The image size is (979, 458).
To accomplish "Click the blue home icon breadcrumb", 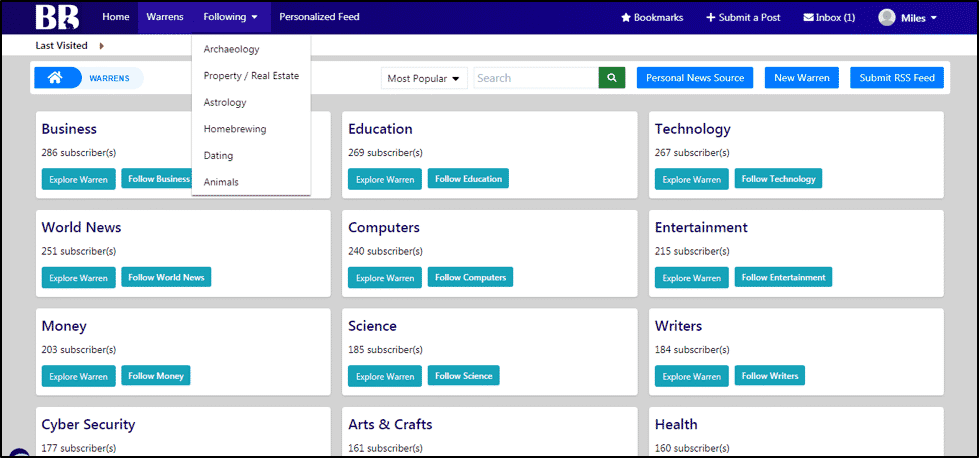I will [56, 78].
